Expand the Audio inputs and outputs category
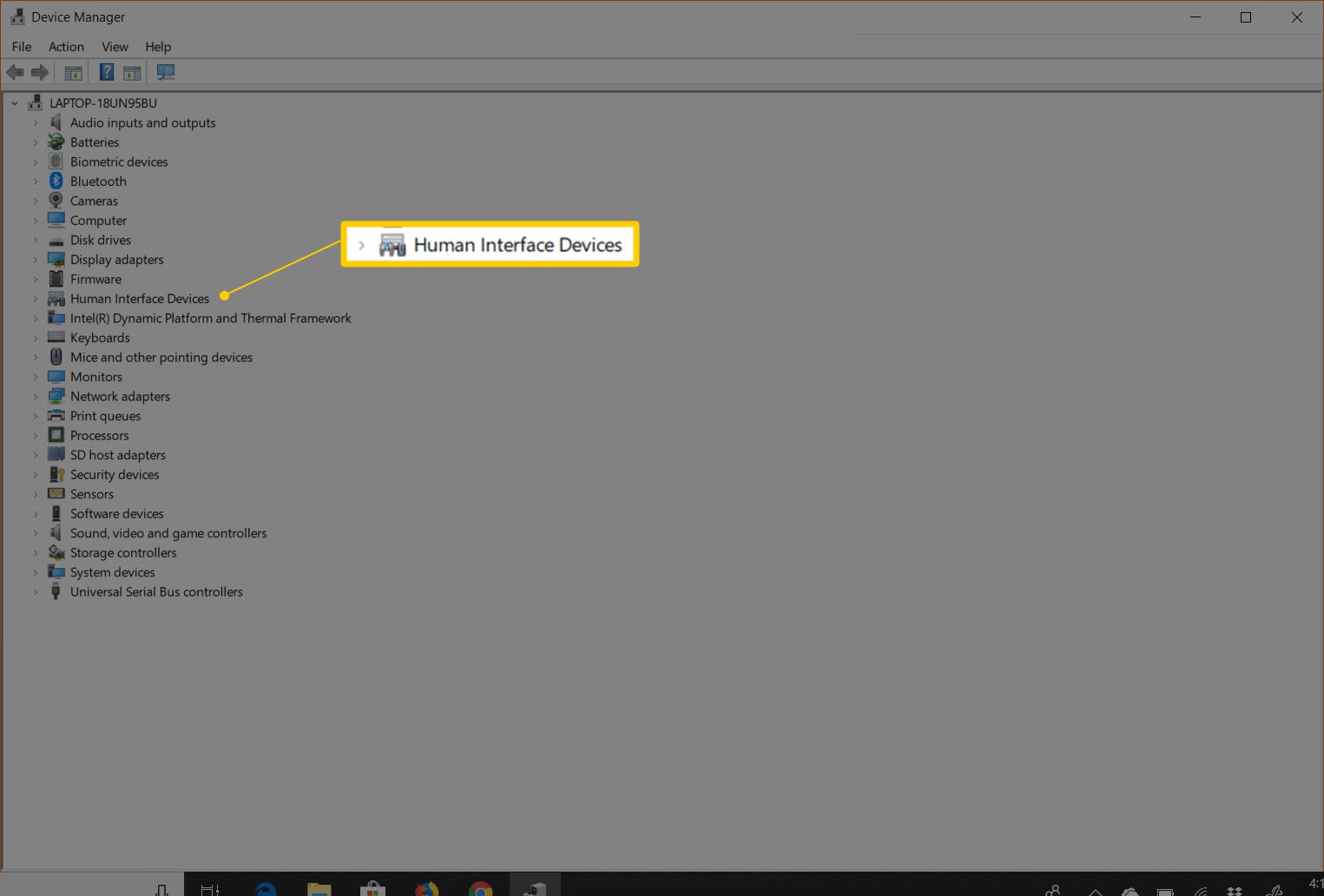The width and height of the screenshot is (1324, 896). pyautogui.click(x=36, y=122)
